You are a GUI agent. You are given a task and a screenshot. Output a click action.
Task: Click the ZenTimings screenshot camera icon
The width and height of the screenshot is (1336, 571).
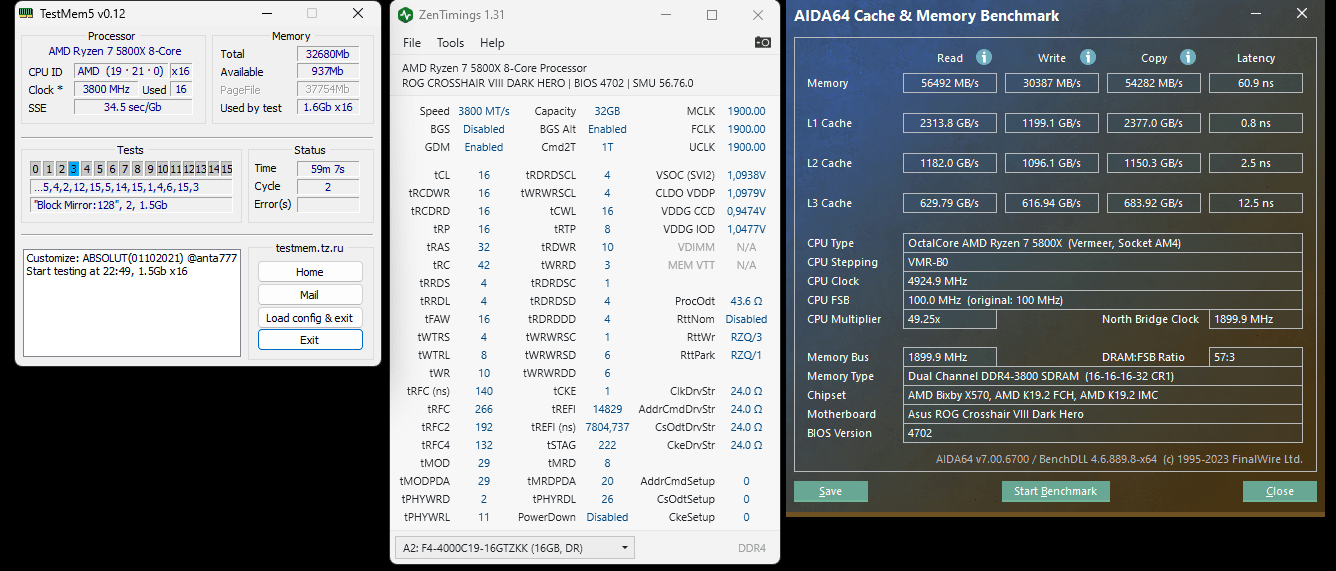point(763,42)
